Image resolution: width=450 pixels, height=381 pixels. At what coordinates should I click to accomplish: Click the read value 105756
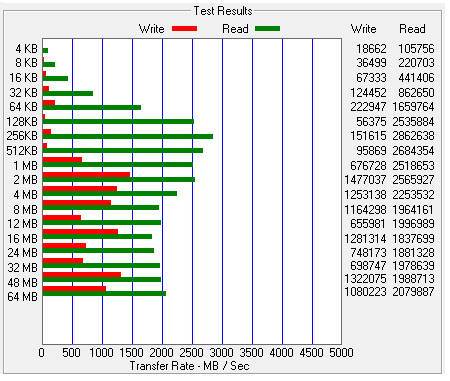click(x=416, y=49)
